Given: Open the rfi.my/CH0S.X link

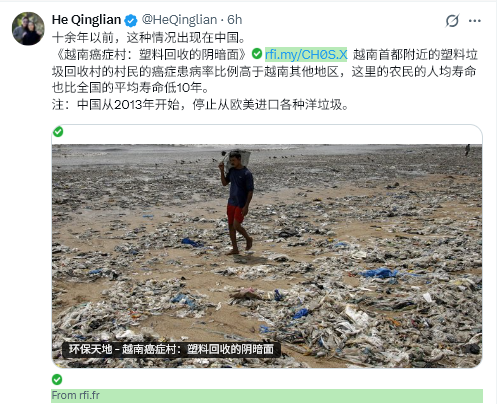Looking at the screenshot, I should 306,54.
